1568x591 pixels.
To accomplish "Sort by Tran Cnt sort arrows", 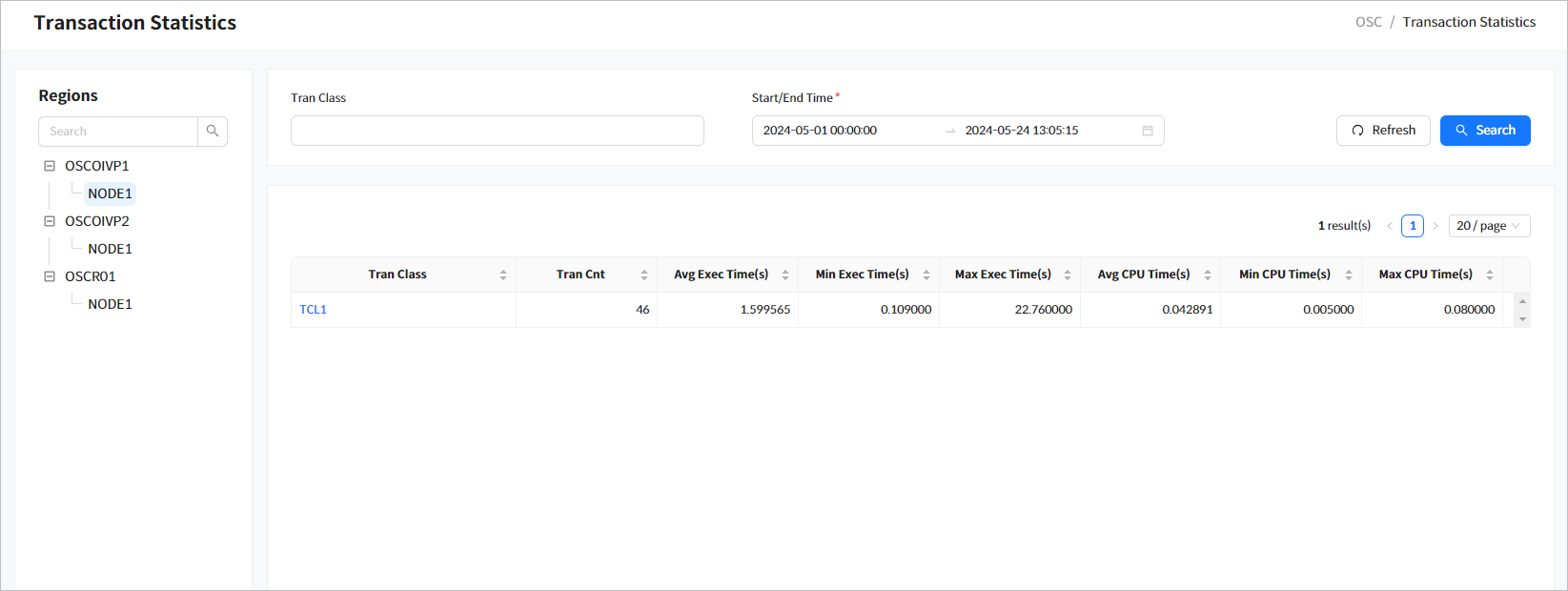I will click(x=644, y=275).
